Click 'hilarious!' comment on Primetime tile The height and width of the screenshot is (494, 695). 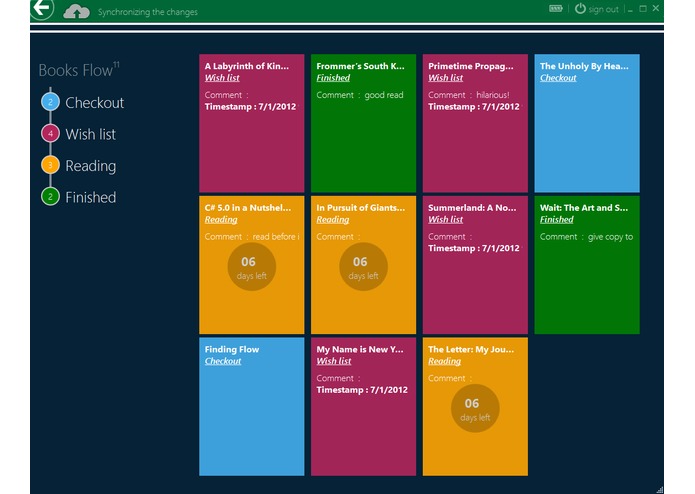493,95
